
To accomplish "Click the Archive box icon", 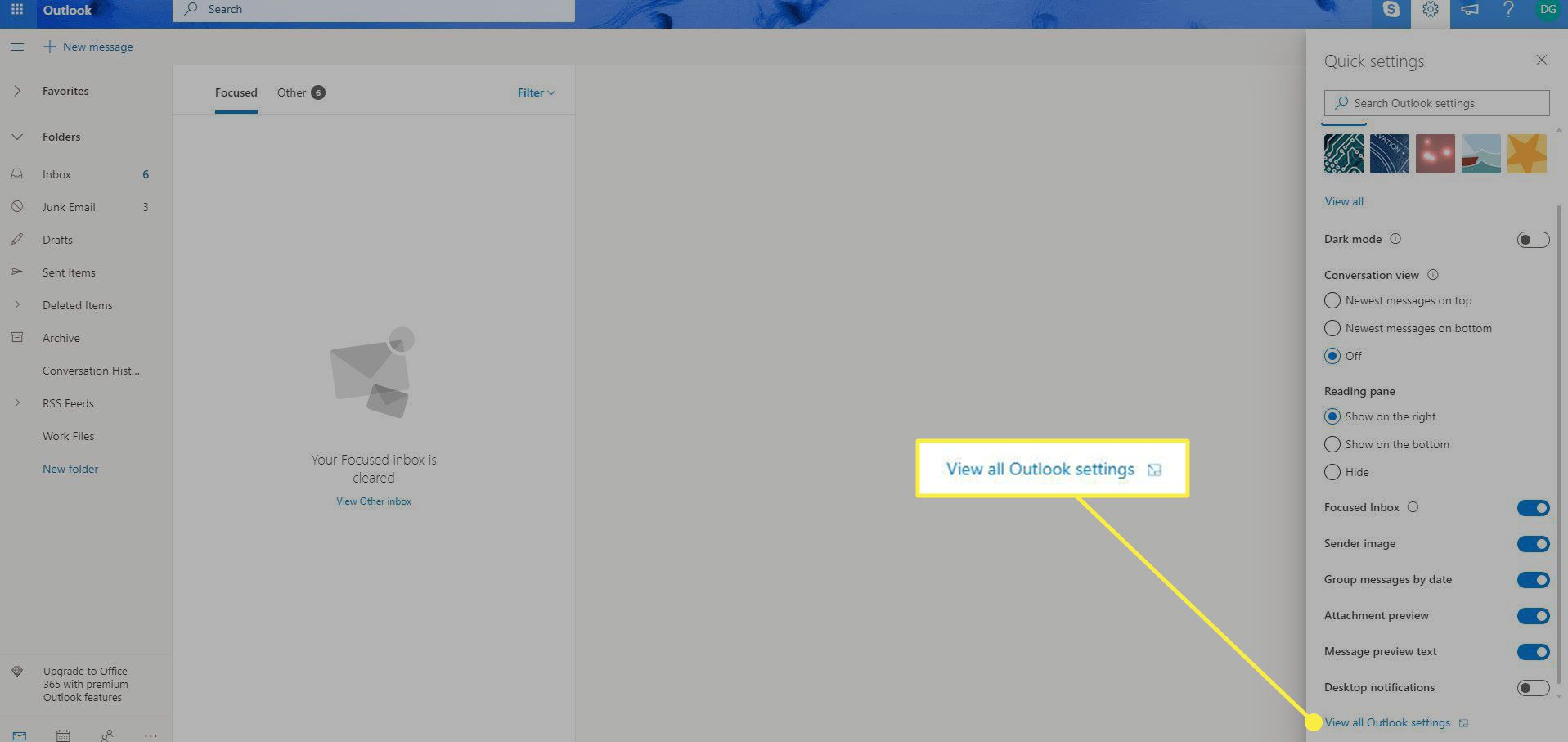I will (x=16, y=337).
